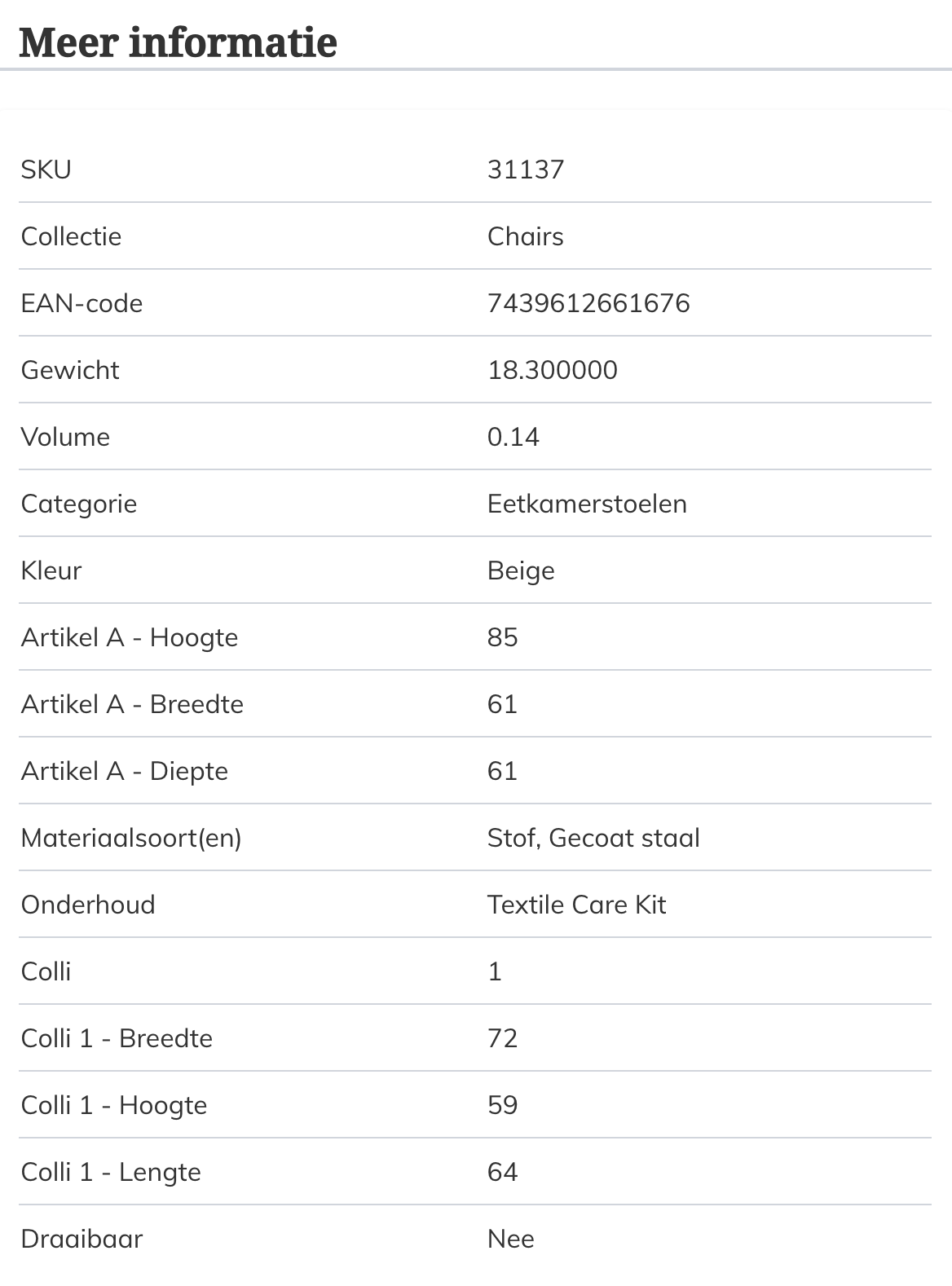Click the "Meer informatie" heading
The height and width of the screenshot is (1286, 952).
click(x=178, y=42)
